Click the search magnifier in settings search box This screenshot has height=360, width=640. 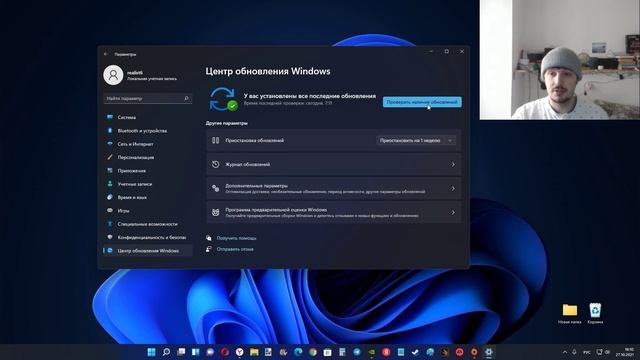(x=186, y=98)
